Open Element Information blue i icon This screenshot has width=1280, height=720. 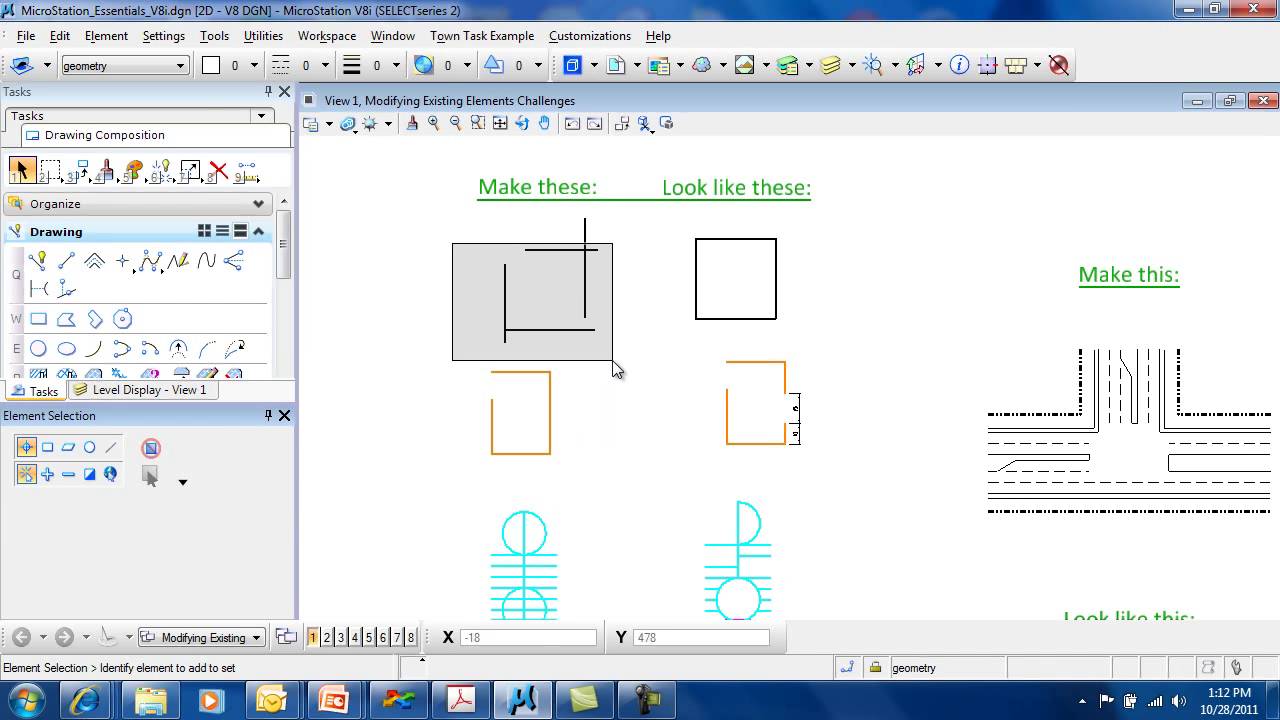tap(959, 65)
